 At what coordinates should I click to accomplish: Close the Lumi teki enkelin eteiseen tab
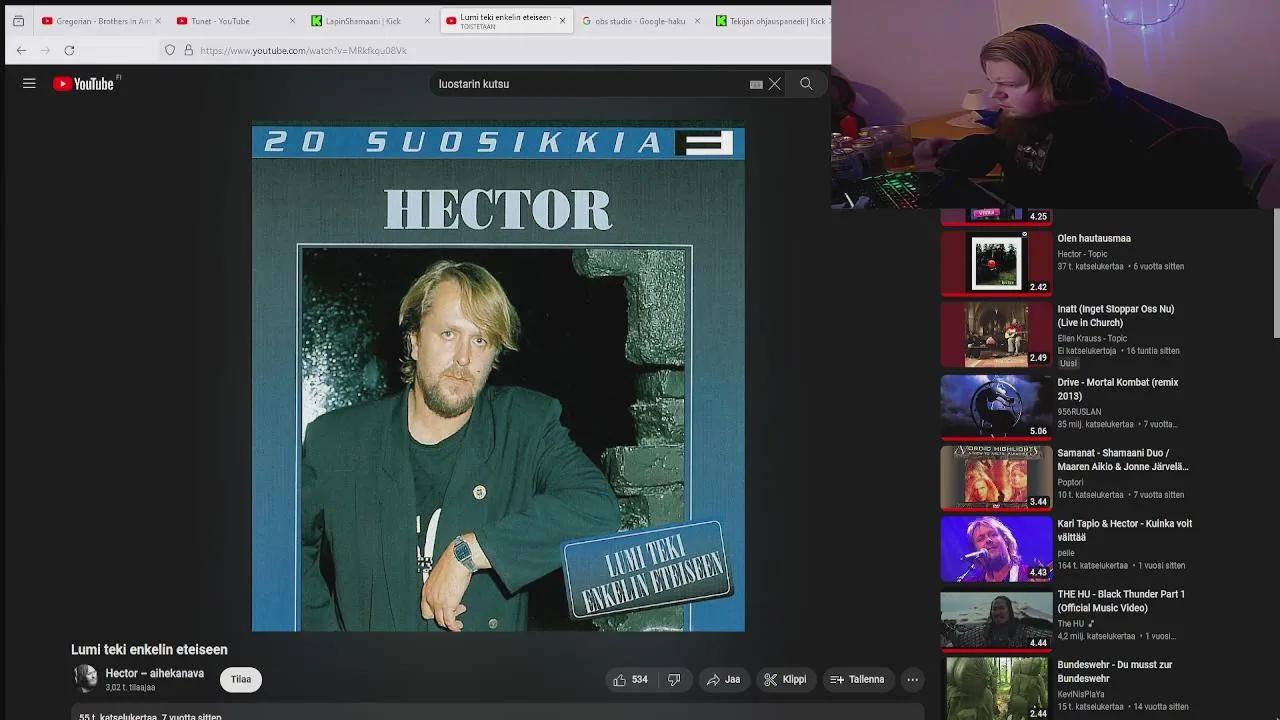tap(562, 21)
